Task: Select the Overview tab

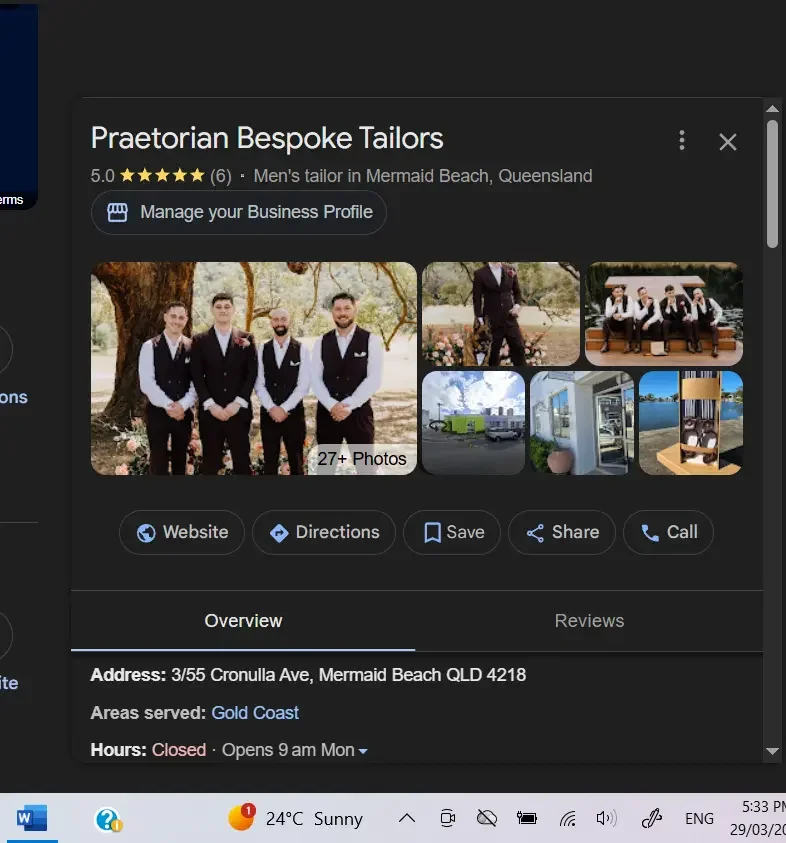Action: [243, 621]
